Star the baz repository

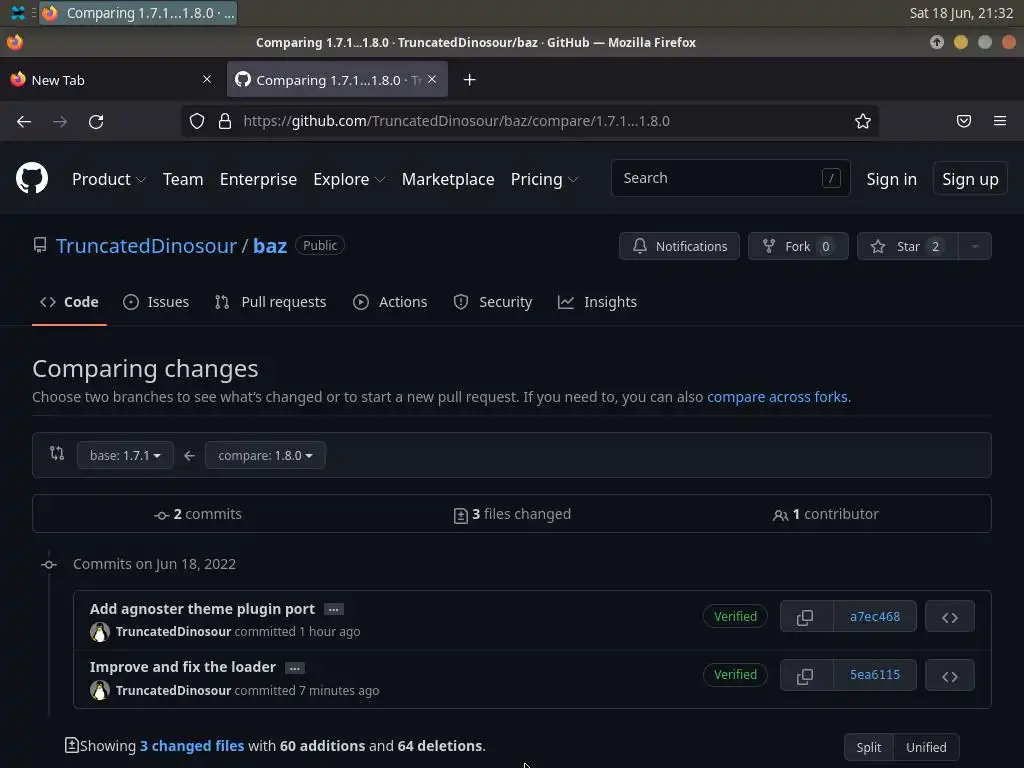pyautogui.click(x=908, y=246)
